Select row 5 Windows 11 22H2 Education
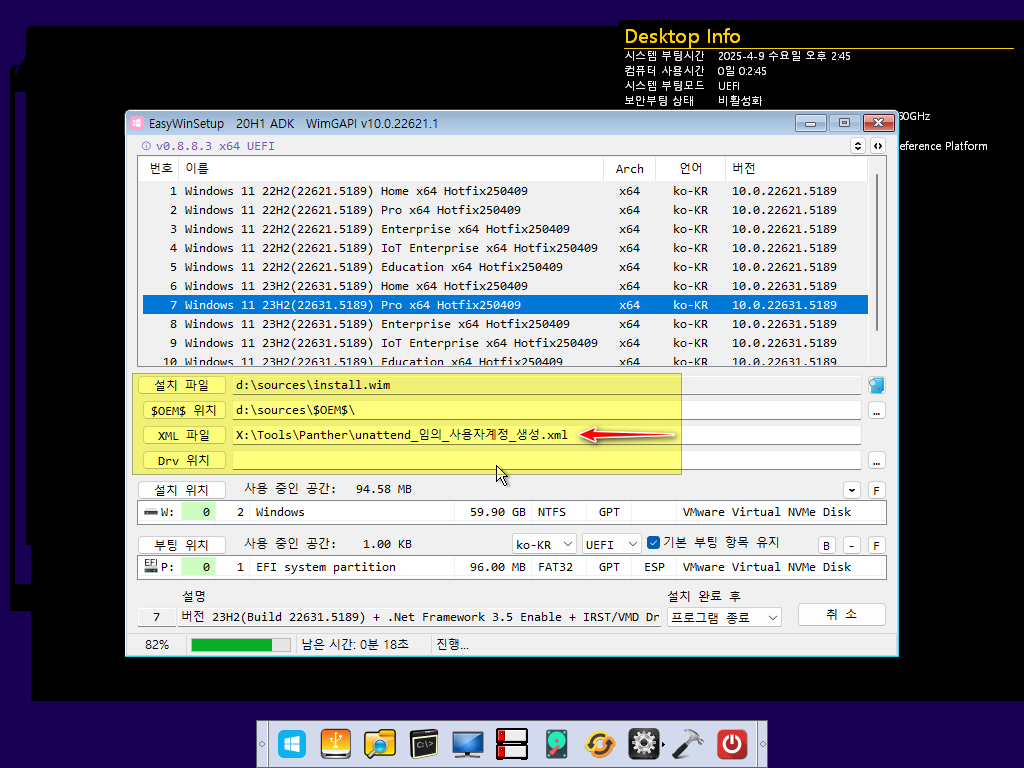 click(505, 267)
